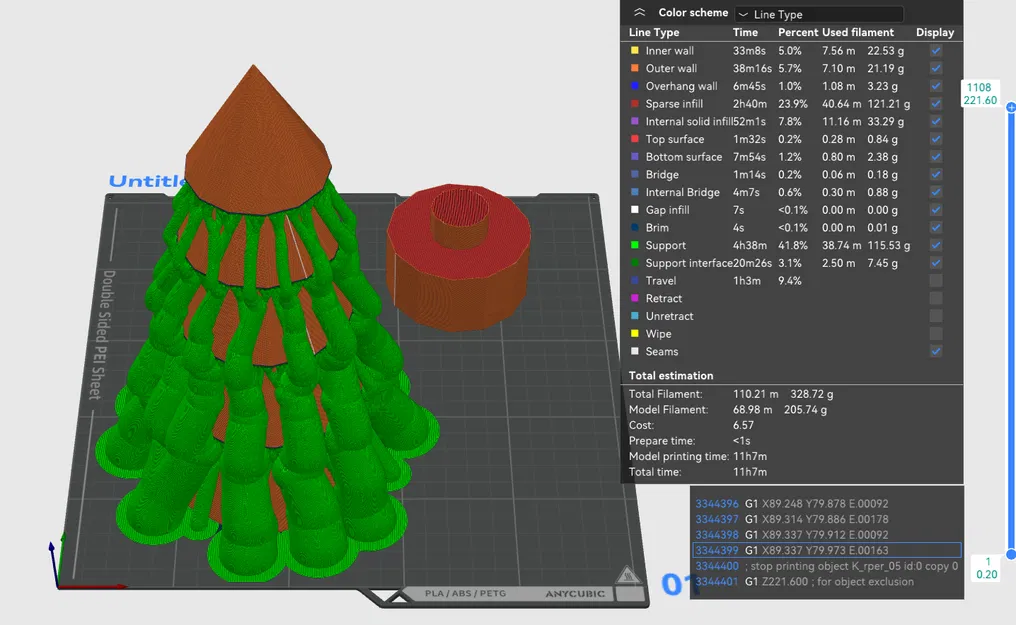Click the Anycubic logo on build plate
Screen dimensions: 1016x625
[x=575, y=593]
